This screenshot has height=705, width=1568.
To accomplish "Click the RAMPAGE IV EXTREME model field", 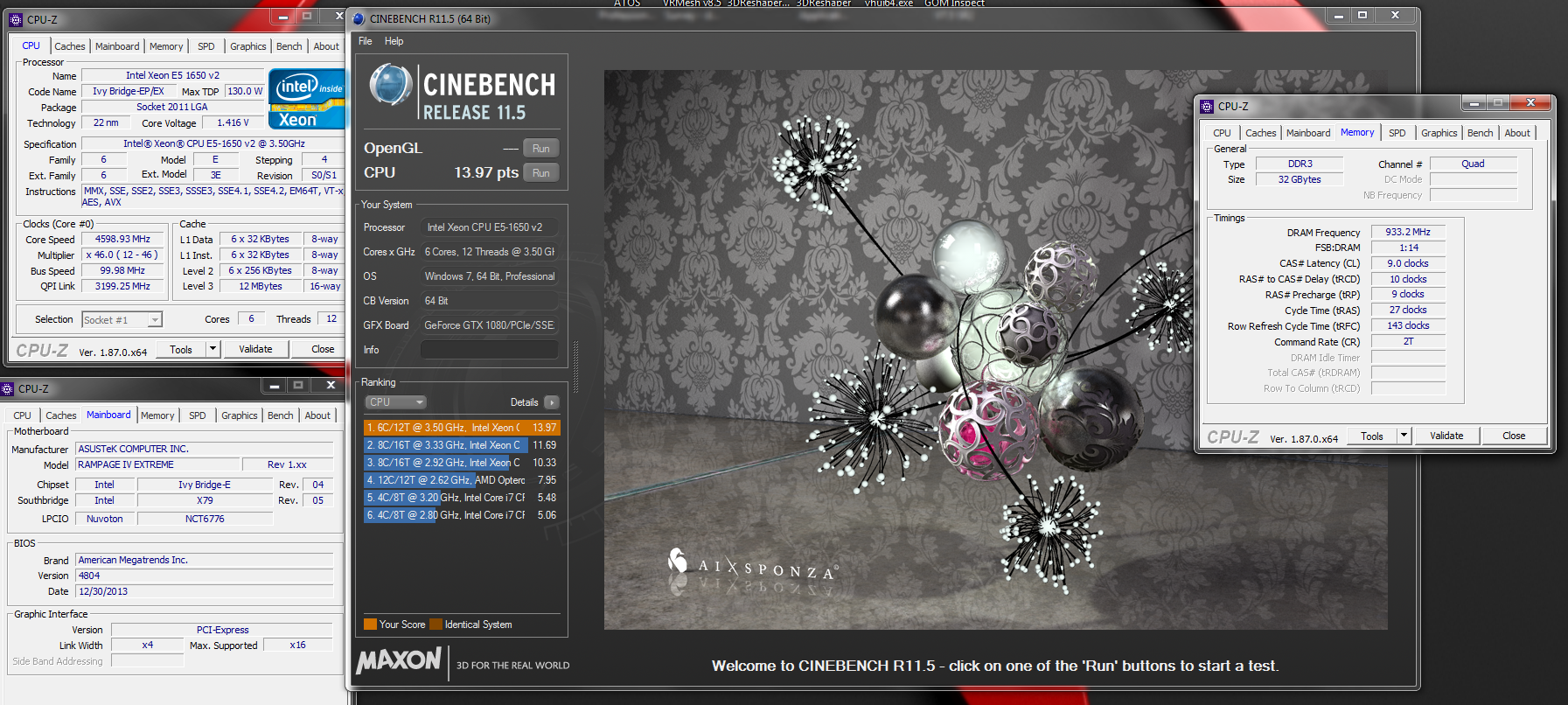I will coord(159,464).
